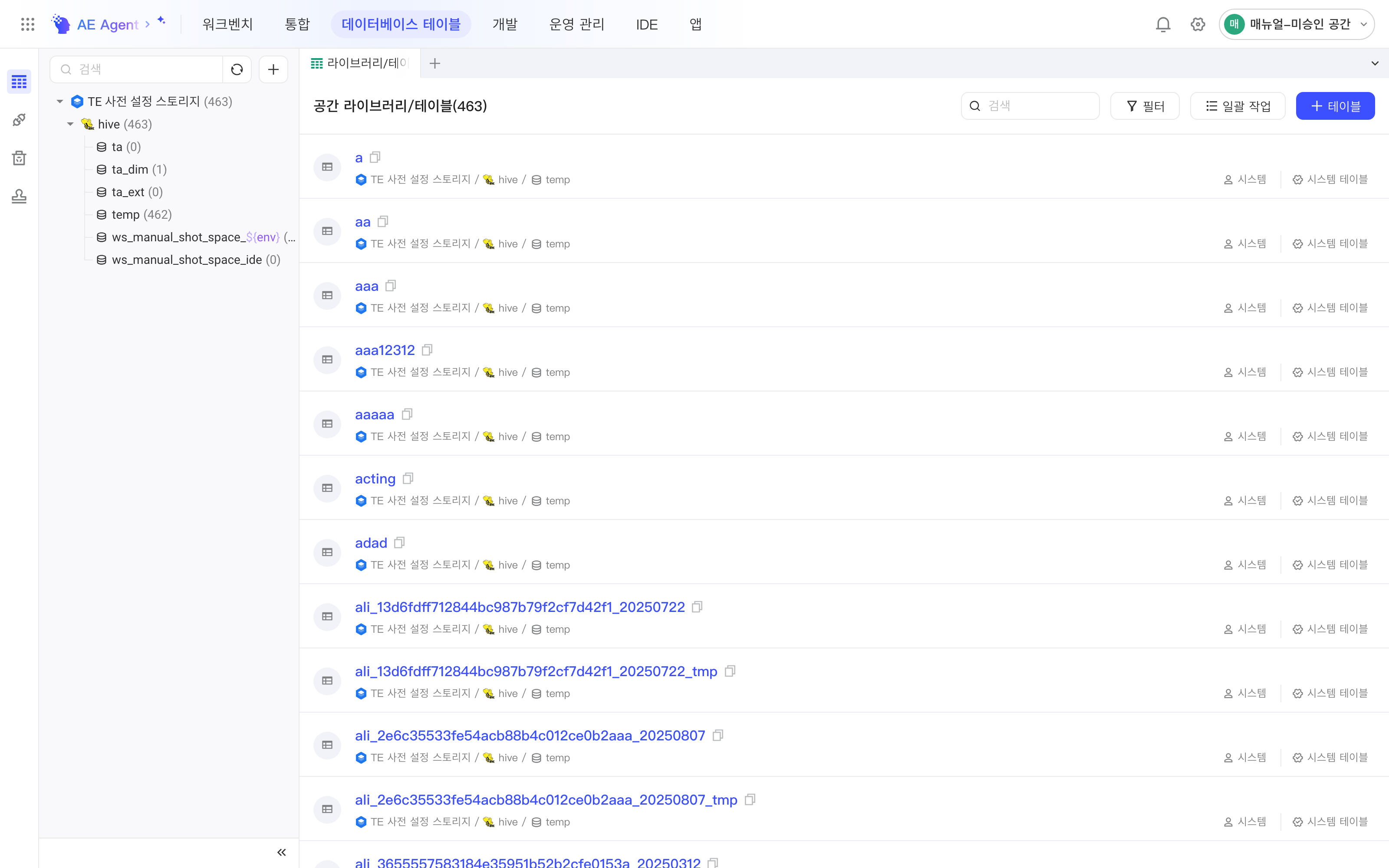The height and width of the screenshot is (868, 1389).
Task: Focus the tree search field
Action: pos(137,69)
